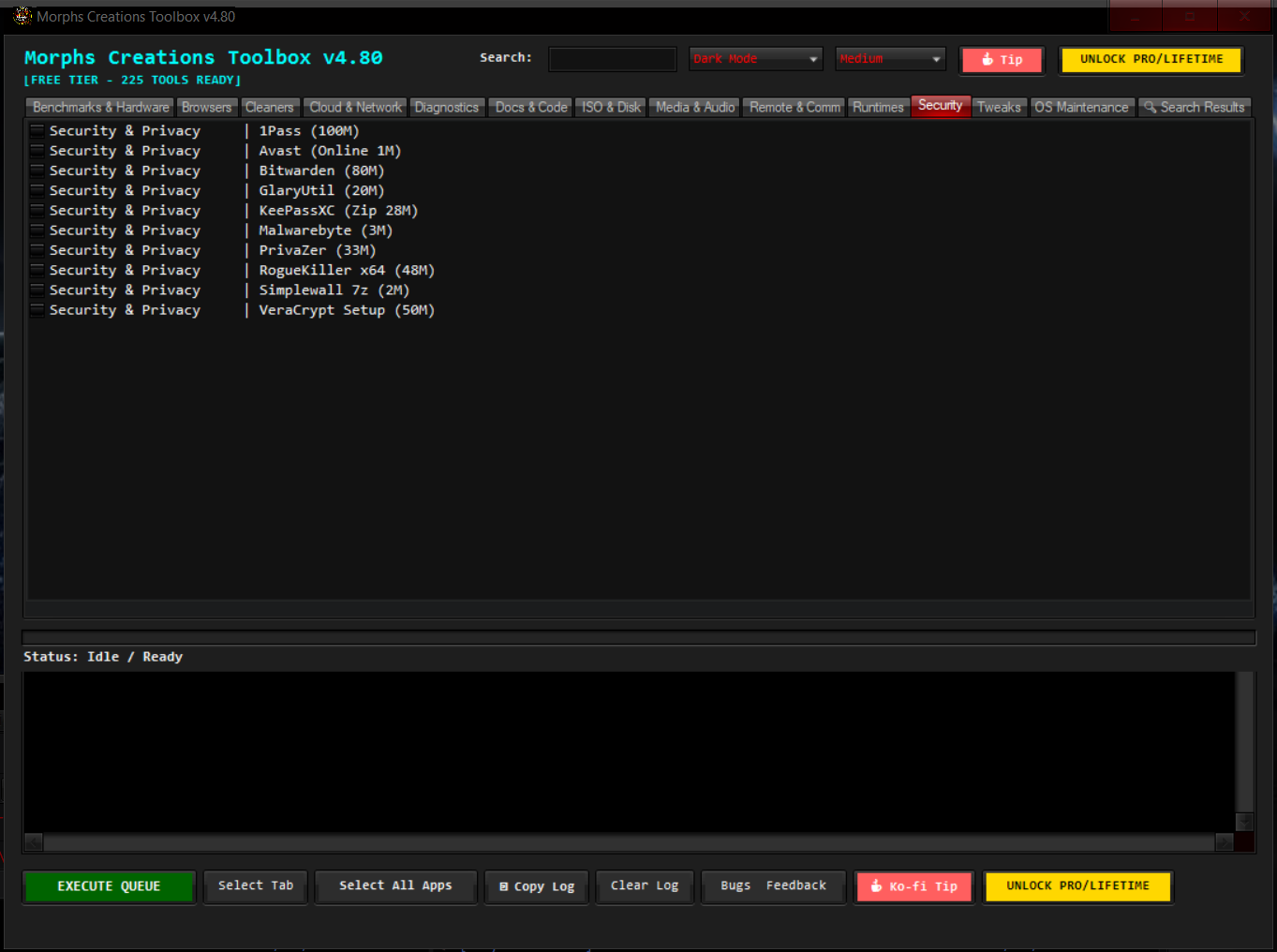Viewport: 1277px width, 952px height.
Task: Check the VeraCrypt Setup (50M) checkbox
Action: click(x=37, y=310)
